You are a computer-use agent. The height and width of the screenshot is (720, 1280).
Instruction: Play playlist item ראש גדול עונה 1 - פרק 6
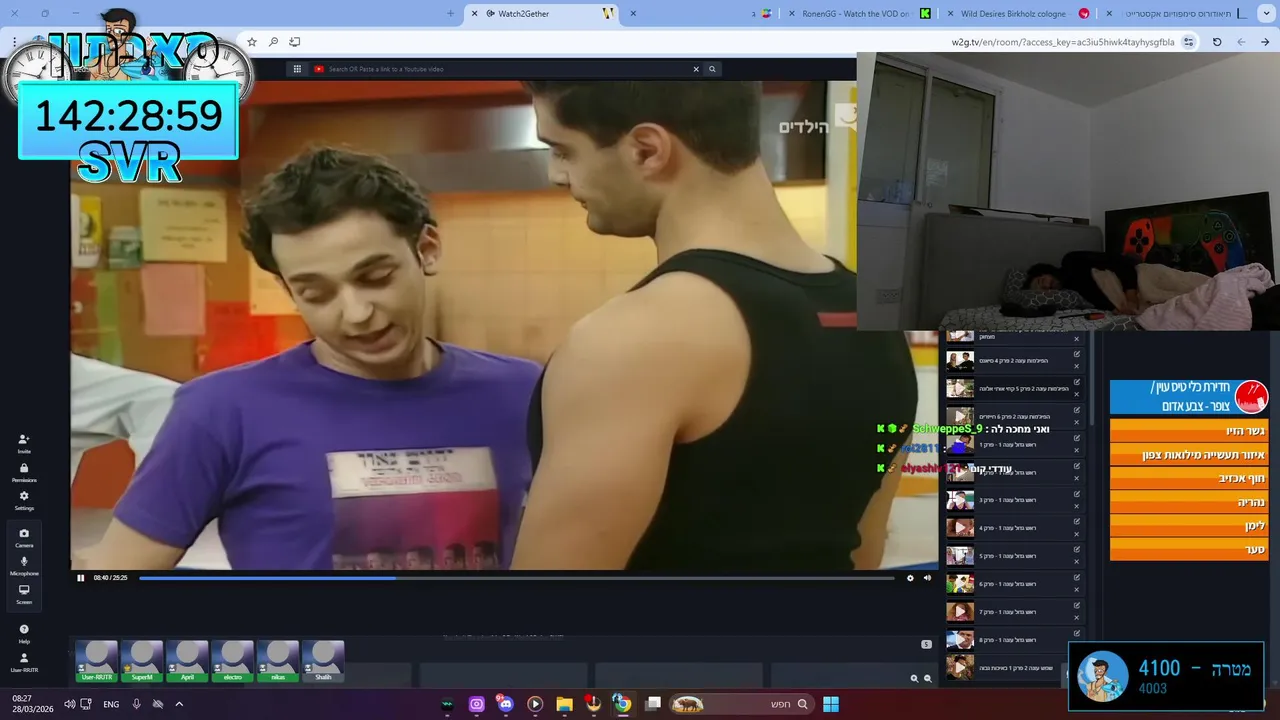pyautogui.click(x=1015, y=584)
